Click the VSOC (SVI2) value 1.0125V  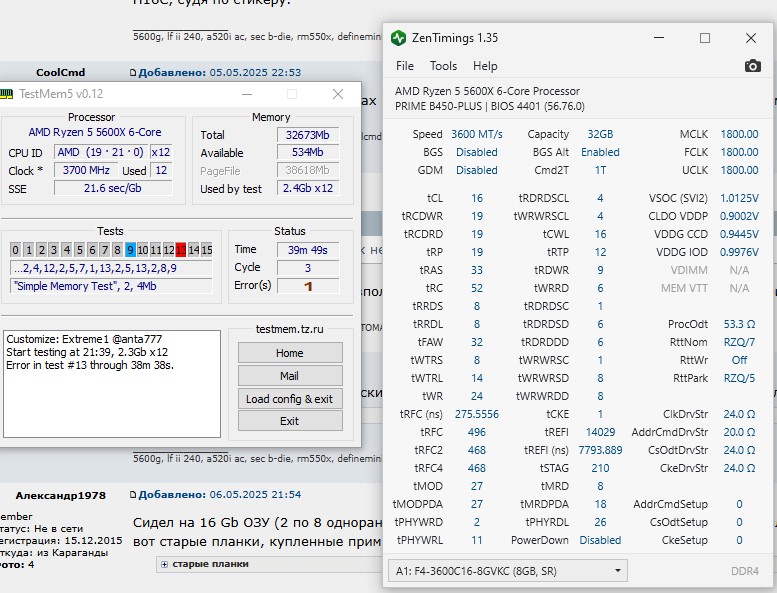pos(739,198)
